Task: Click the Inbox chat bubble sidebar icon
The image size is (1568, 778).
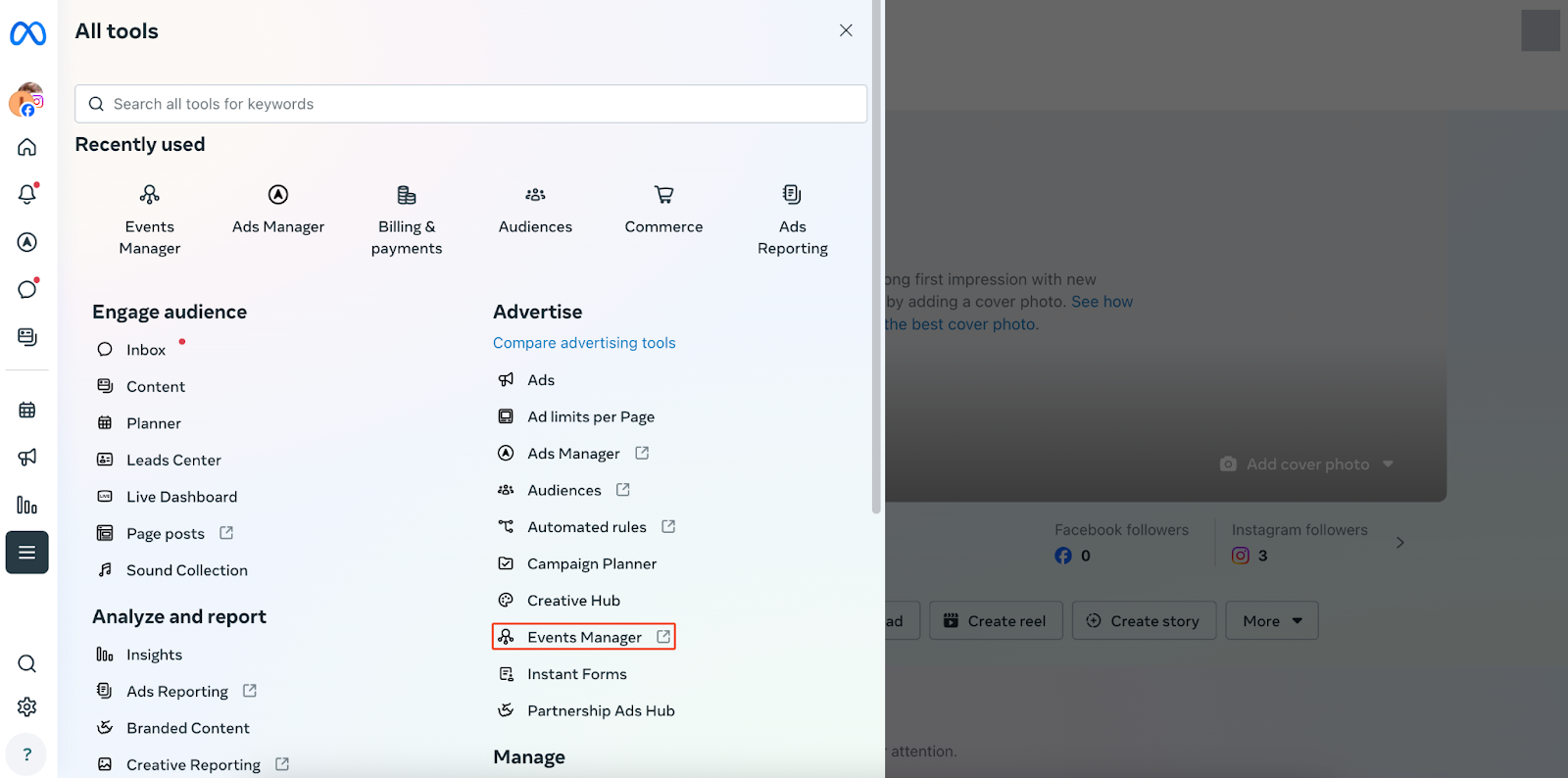Action: [27, 289]
